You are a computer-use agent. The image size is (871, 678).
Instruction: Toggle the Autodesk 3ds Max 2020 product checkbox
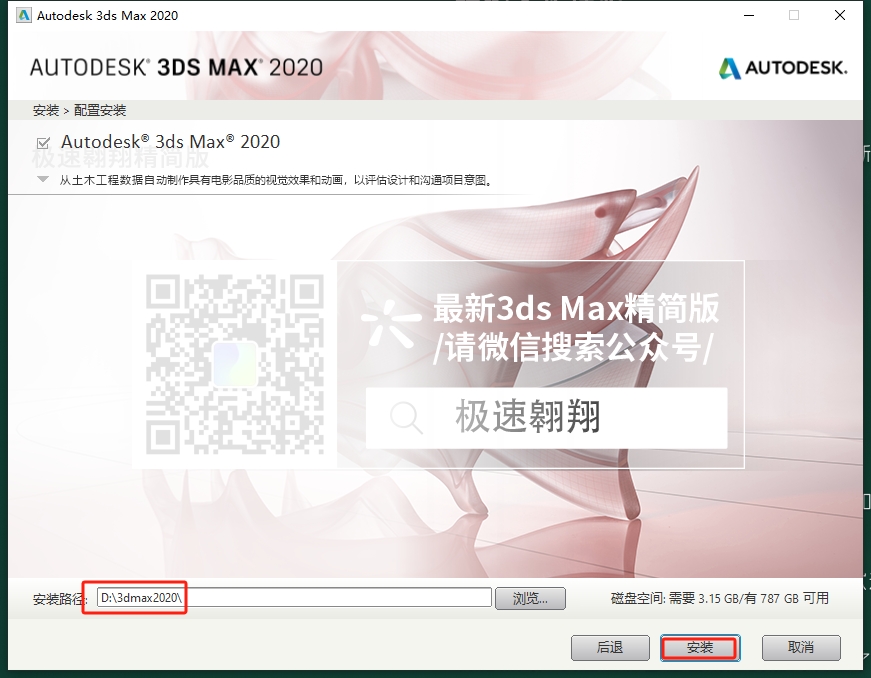pyautogui.click(x=43, y=142)
